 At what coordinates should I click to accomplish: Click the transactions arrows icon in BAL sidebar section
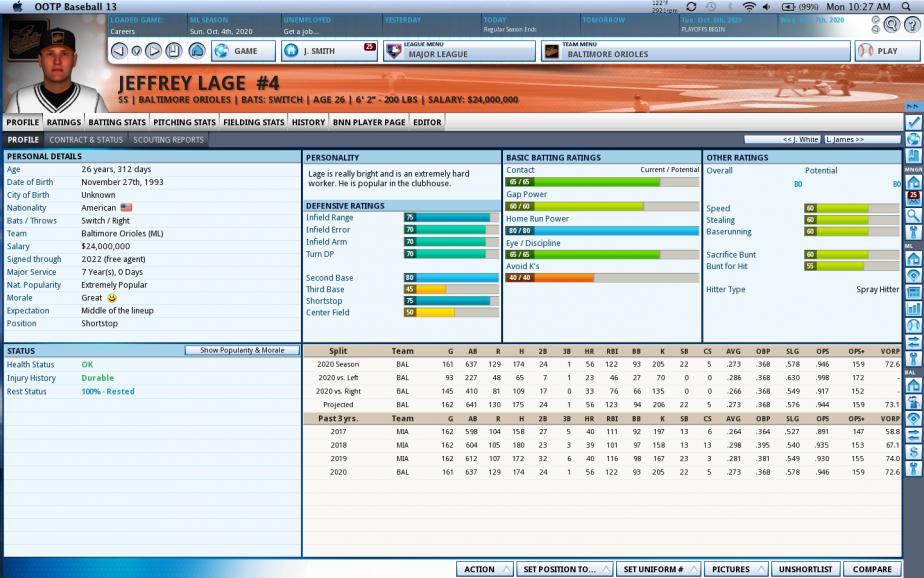click(x=913, y=435)
